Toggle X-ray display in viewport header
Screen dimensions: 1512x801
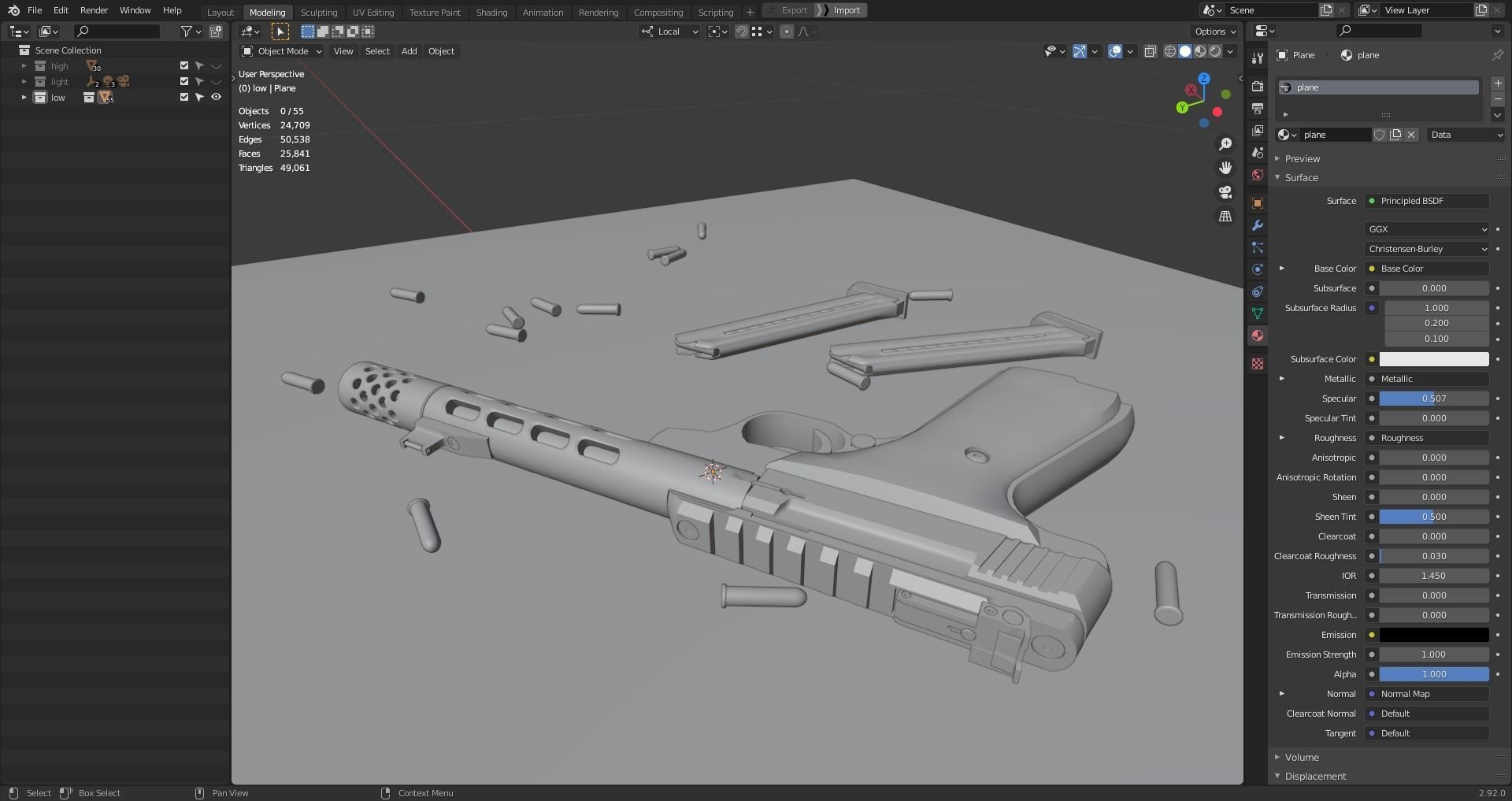pos(1150,51)
